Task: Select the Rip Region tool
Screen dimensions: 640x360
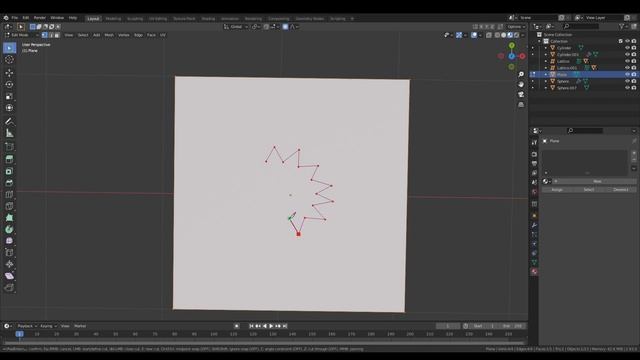Action: [x=9, y=288]
